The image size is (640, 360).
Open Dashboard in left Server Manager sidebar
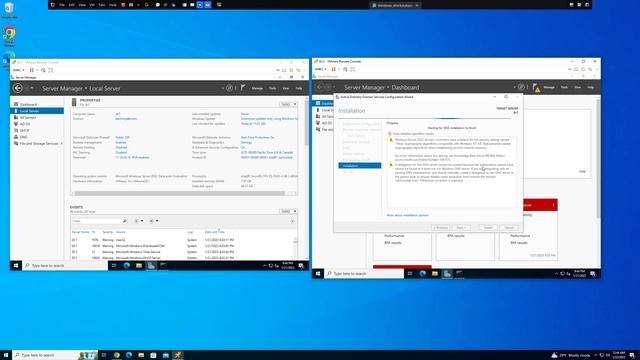pos(28,104)
